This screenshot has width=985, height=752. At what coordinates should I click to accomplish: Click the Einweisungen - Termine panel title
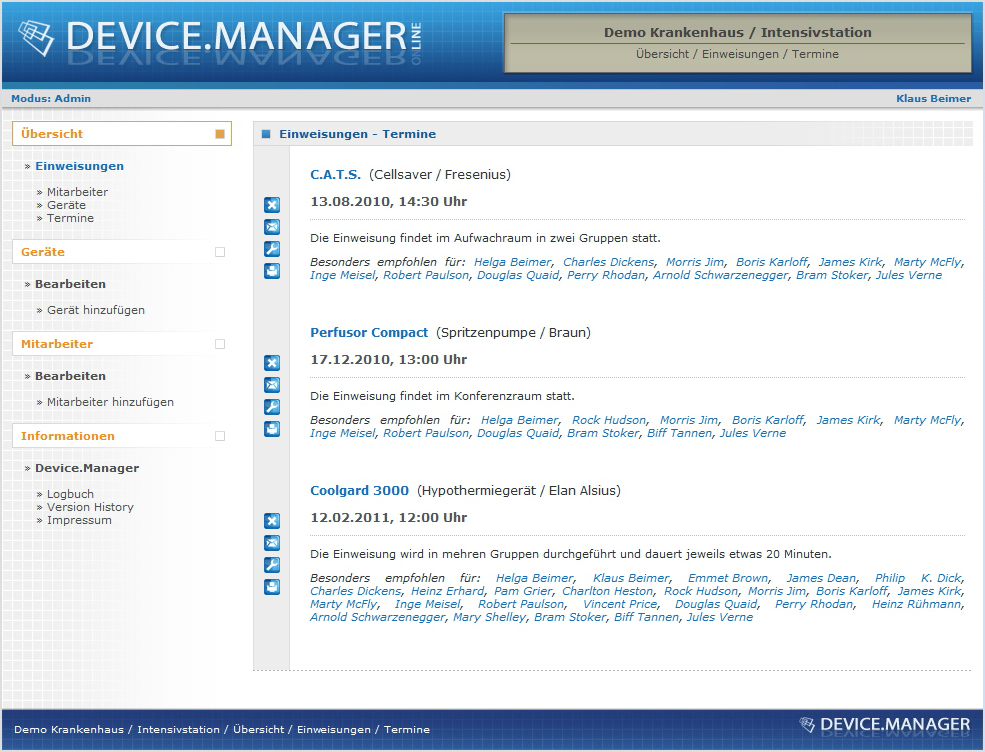[x=357, y=134]
